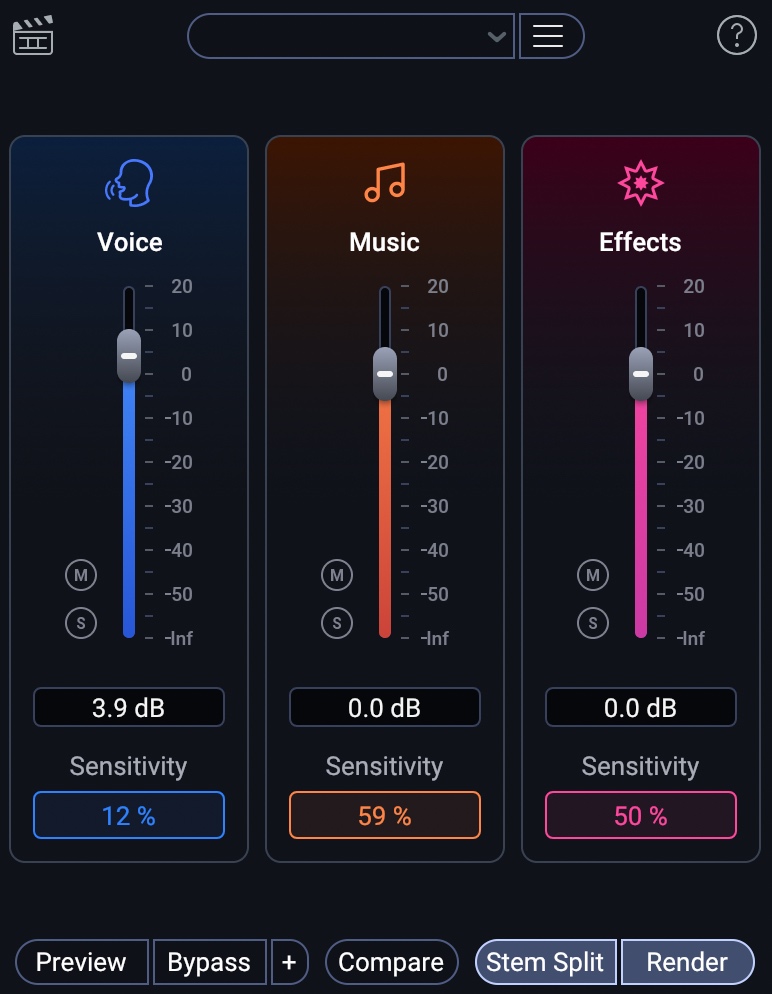Click the Voice head speaking icon
Image resolution: width=772 pixels, height=994 pixels.
pyautogui.click(x=129, y=184)
